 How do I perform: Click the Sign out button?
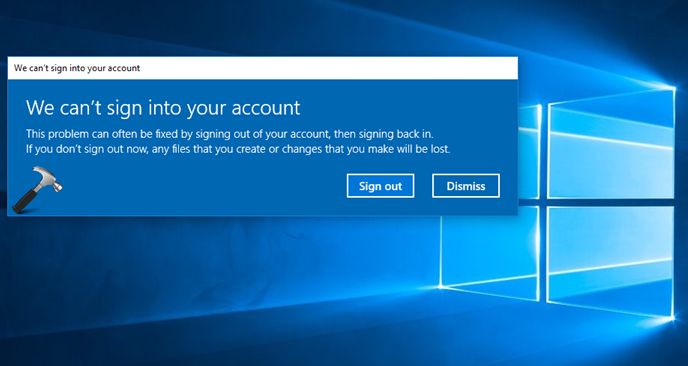point(380,186)
